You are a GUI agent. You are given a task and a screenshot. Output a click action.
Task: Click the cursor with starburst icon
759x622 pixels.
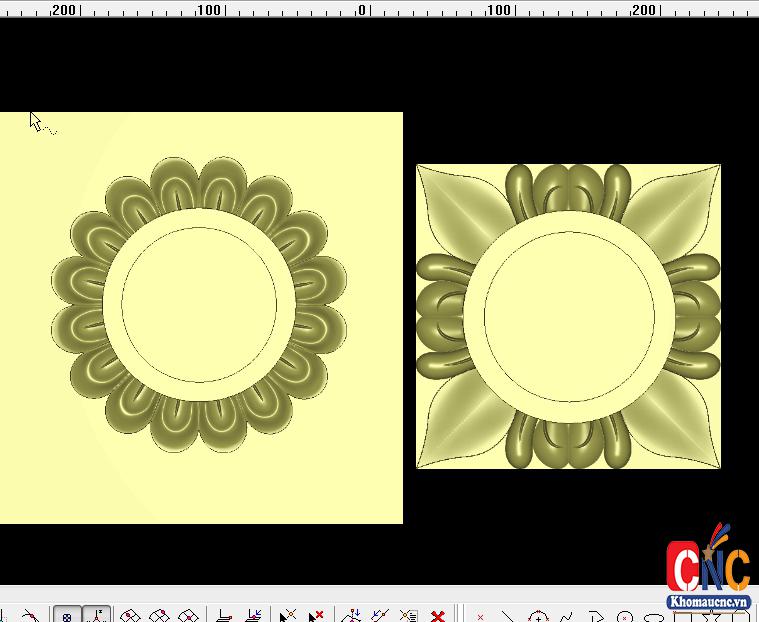[288, 616]
